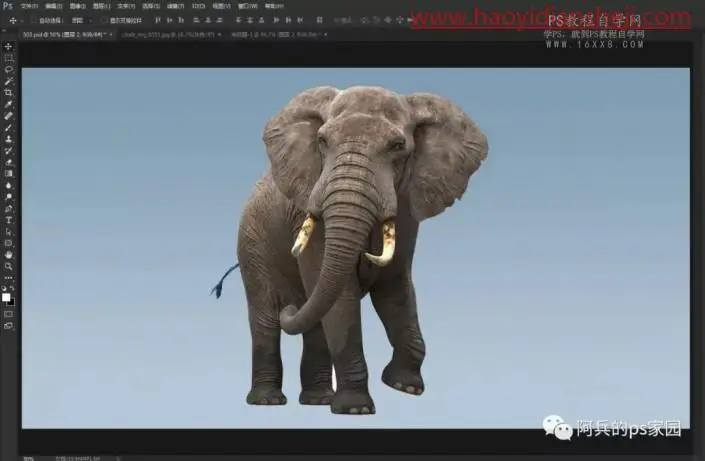The image size is (705, 461).
Task: Click the zoom percentage field in status bar
Action: point(28,458)
